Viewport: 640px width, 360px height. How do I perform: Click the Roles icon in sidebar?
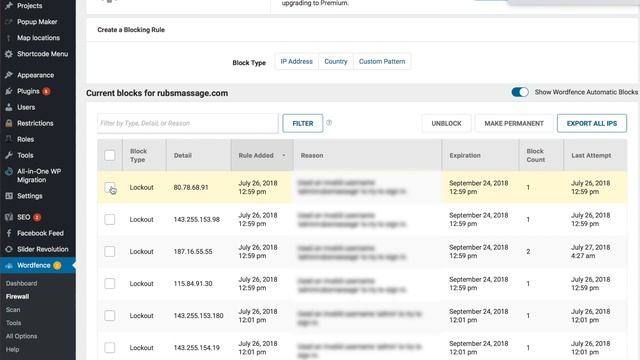[x=9, y=139]
